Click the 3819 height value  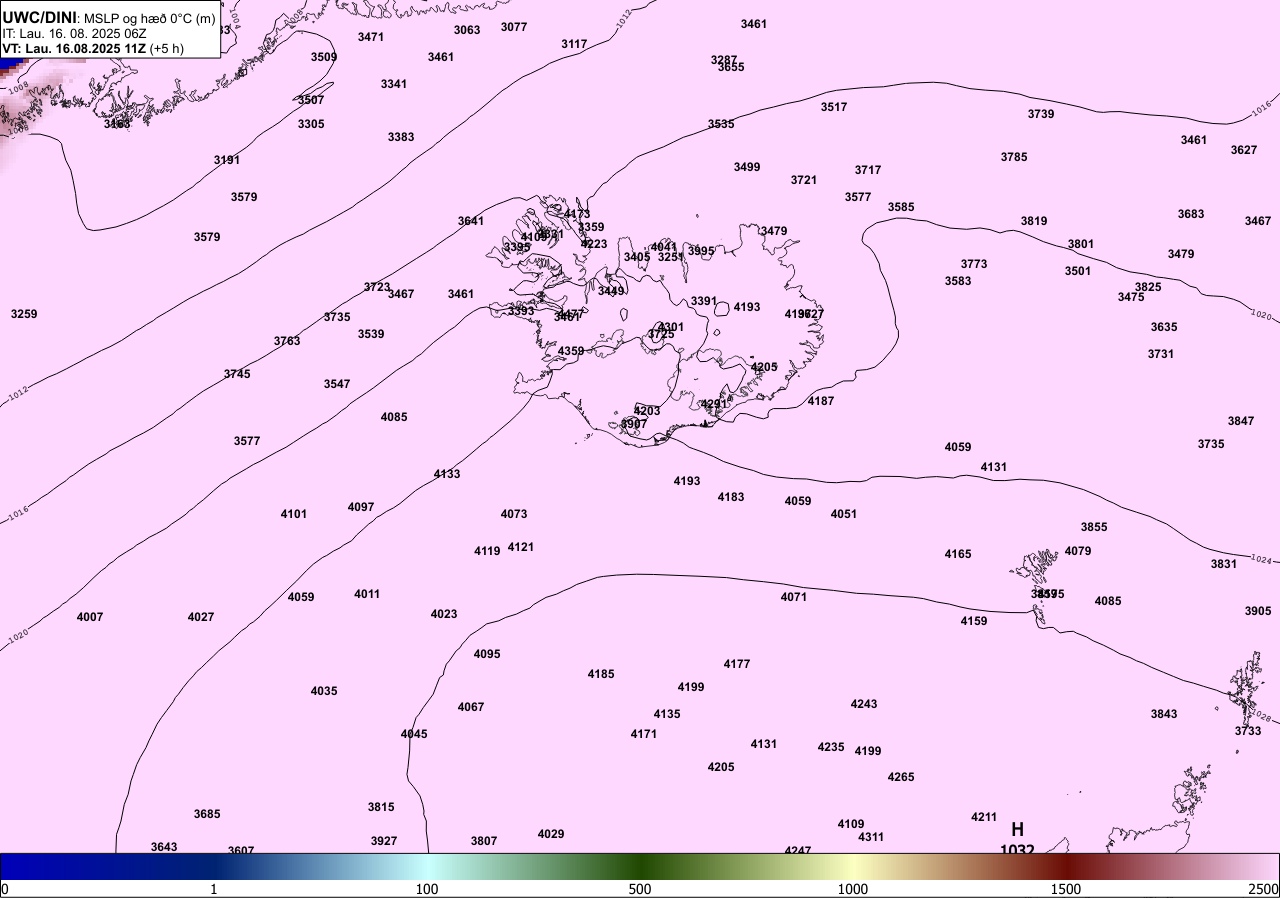[x=1034, y=221]
